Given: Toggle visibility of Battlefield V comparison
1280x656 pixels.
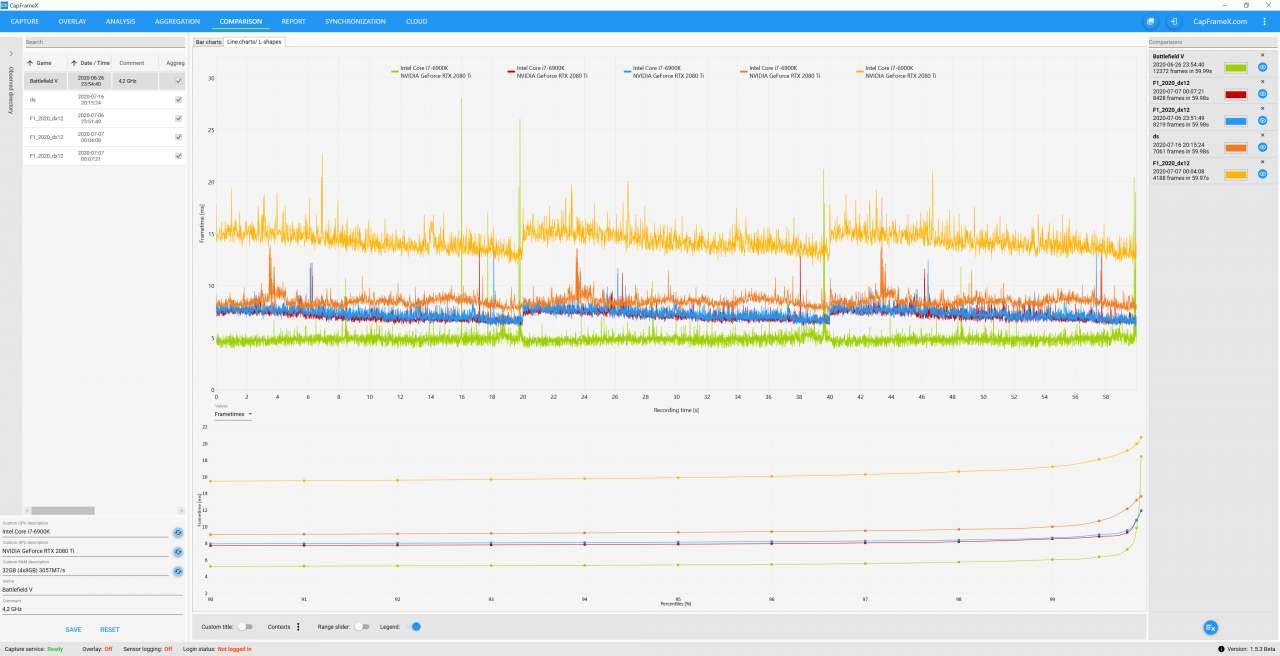Looking at the screenshot, I should (1262, 68).
